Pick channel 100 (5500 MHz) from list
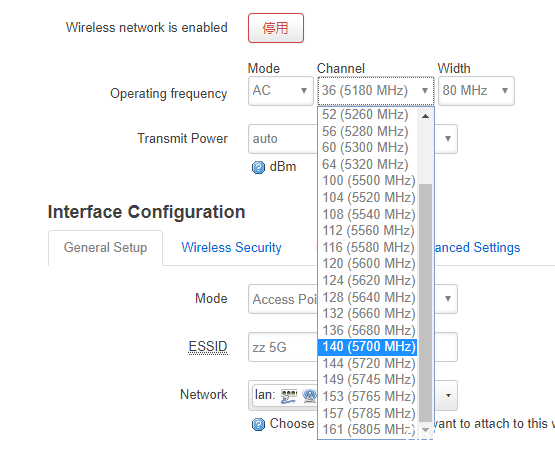 point(367,181)
